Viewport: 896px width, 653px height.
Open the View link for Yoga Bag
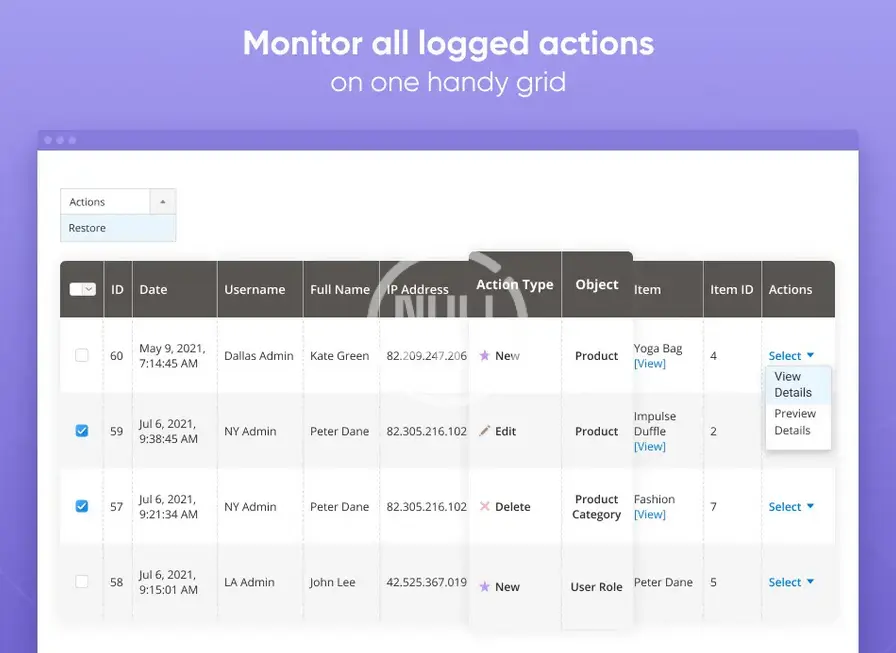click(x=649, y=364)
